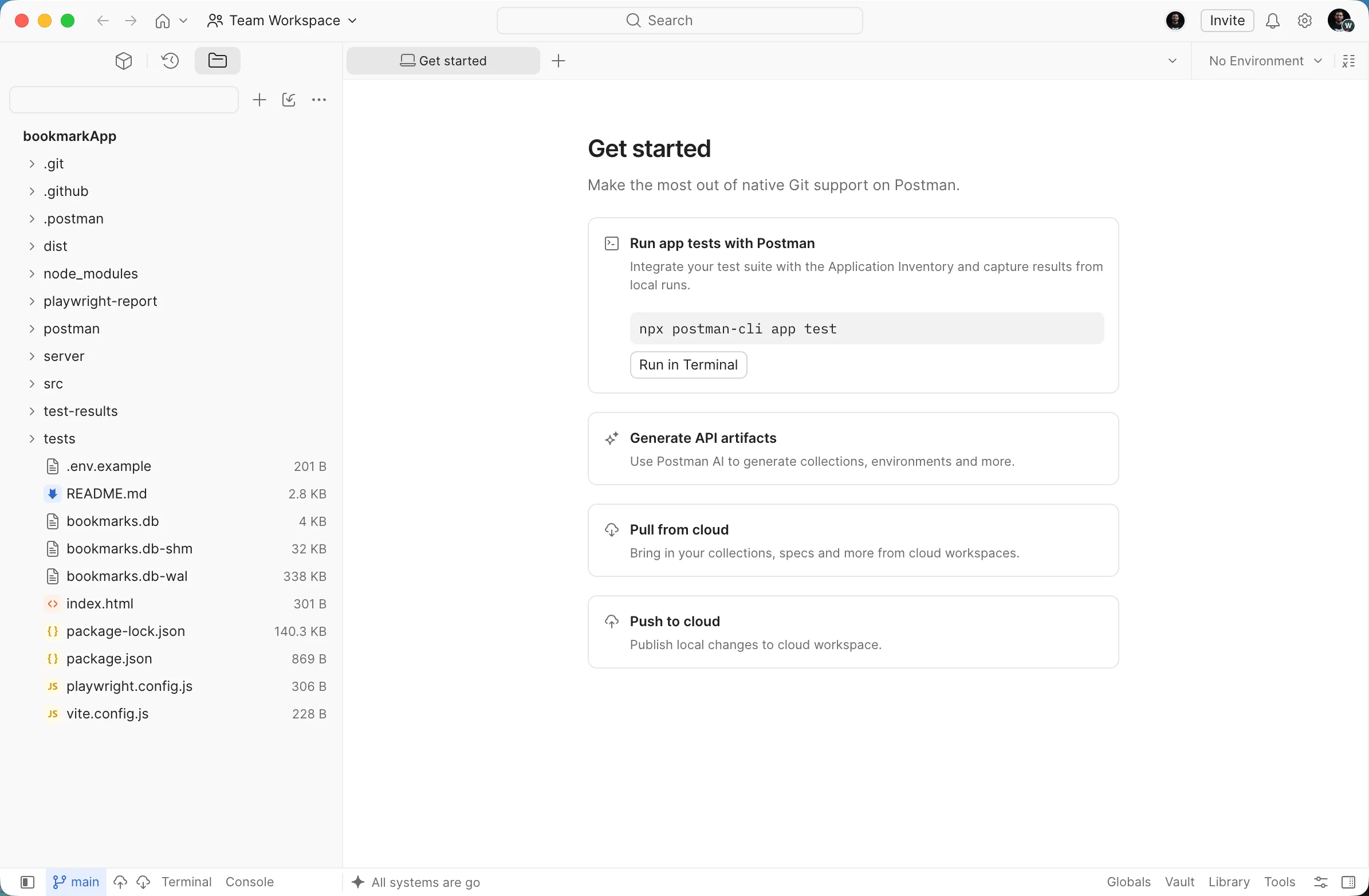Viewport: 1369px width, 896px height.
Task: Open the Generate API artifacts card
Action: (853, 449)
